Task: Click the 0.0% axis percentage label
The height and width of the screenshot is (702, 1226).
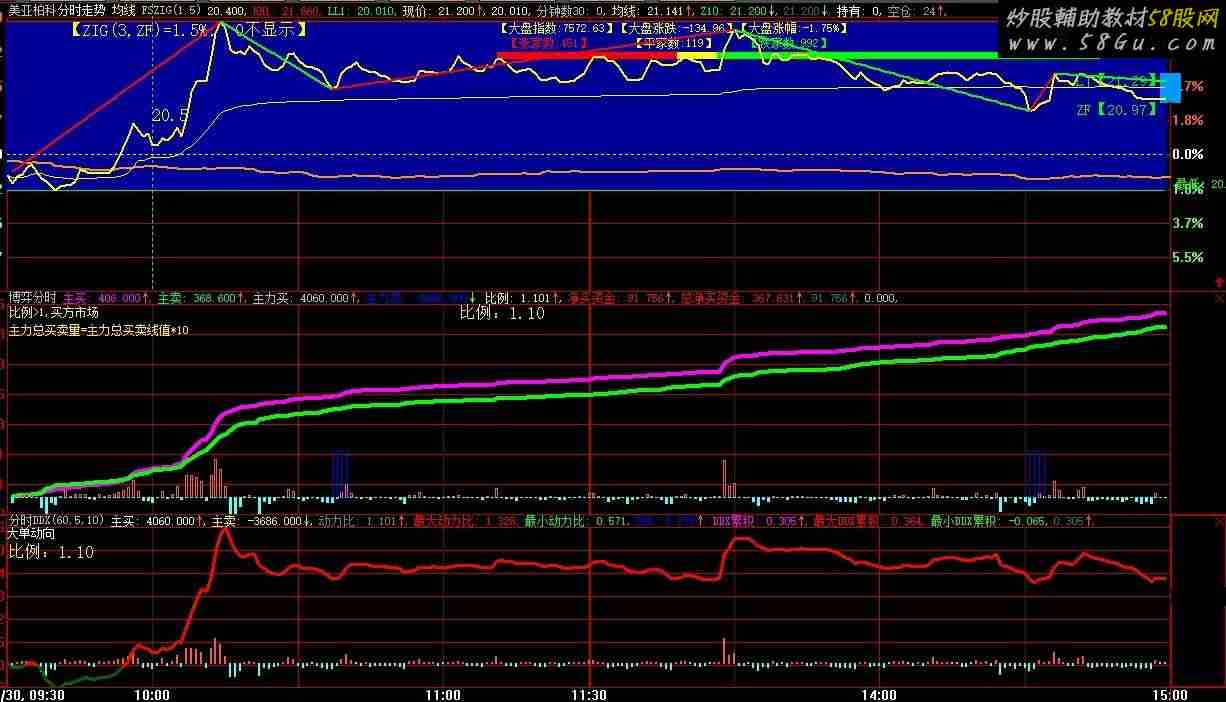Action: pos(1186,154)
